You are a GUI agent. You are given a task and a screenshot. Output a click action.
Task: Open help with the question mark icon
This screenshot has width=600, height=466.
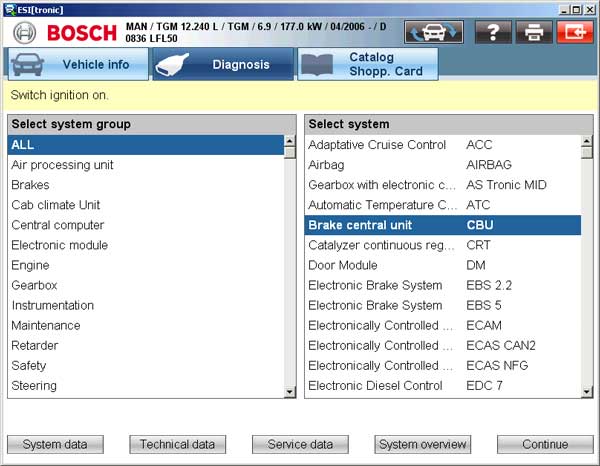pyautogui.click(x=492, y=32)
